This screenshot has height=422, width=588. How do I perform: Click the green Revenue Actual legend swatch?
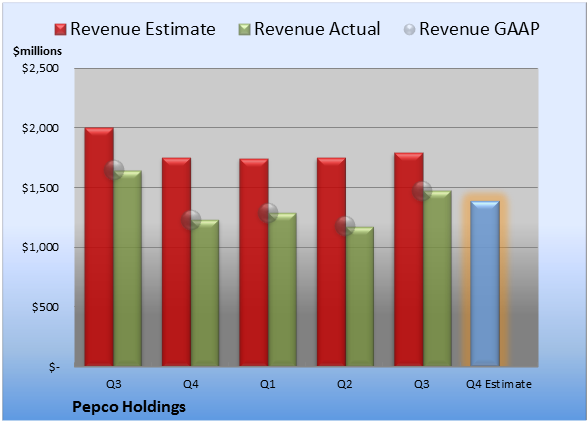(x=244, y=30)
